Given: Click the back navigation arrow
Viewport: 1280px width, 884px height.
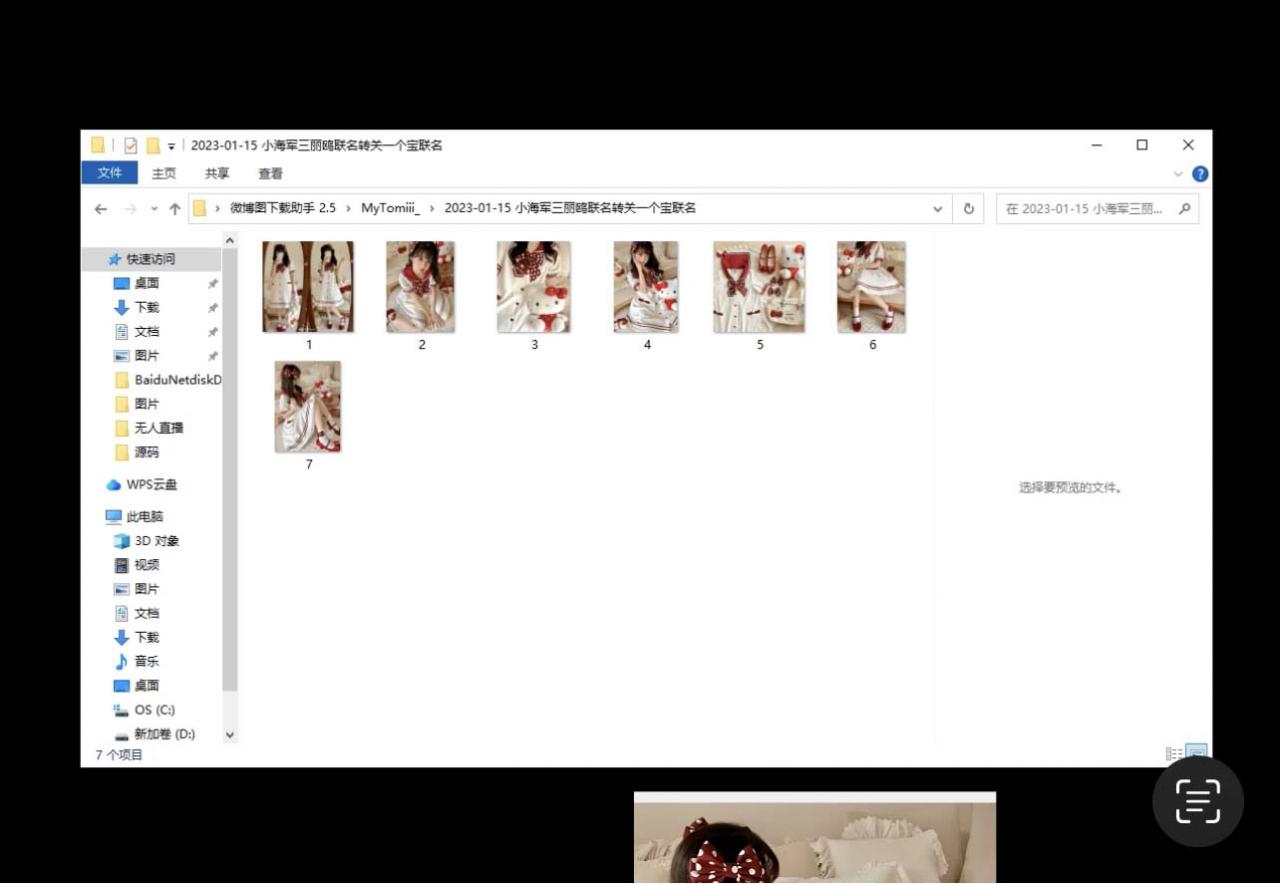Looking at the screenshot, I should [x=100, y=209].
